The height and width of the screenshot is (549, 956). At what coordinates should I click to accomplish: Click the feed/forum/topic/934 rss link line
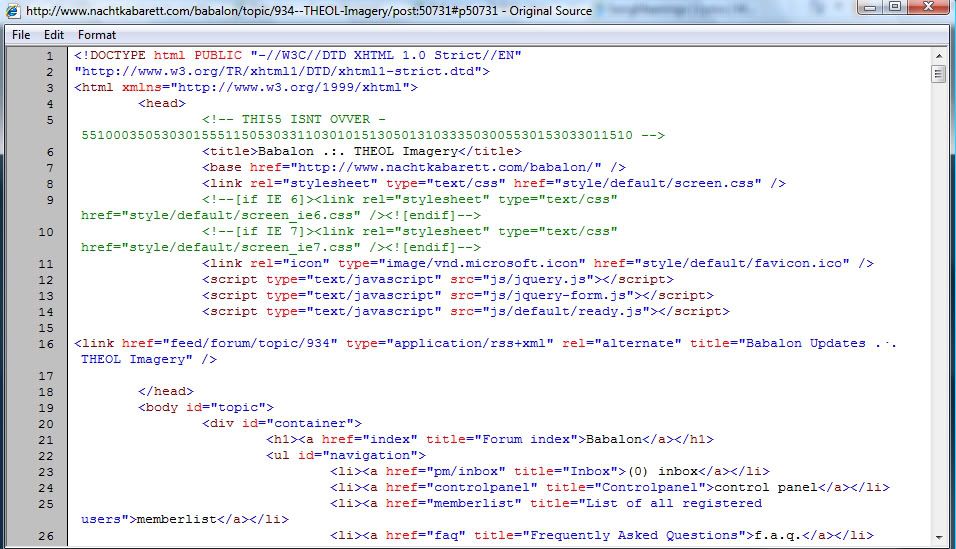click(485, 343)
